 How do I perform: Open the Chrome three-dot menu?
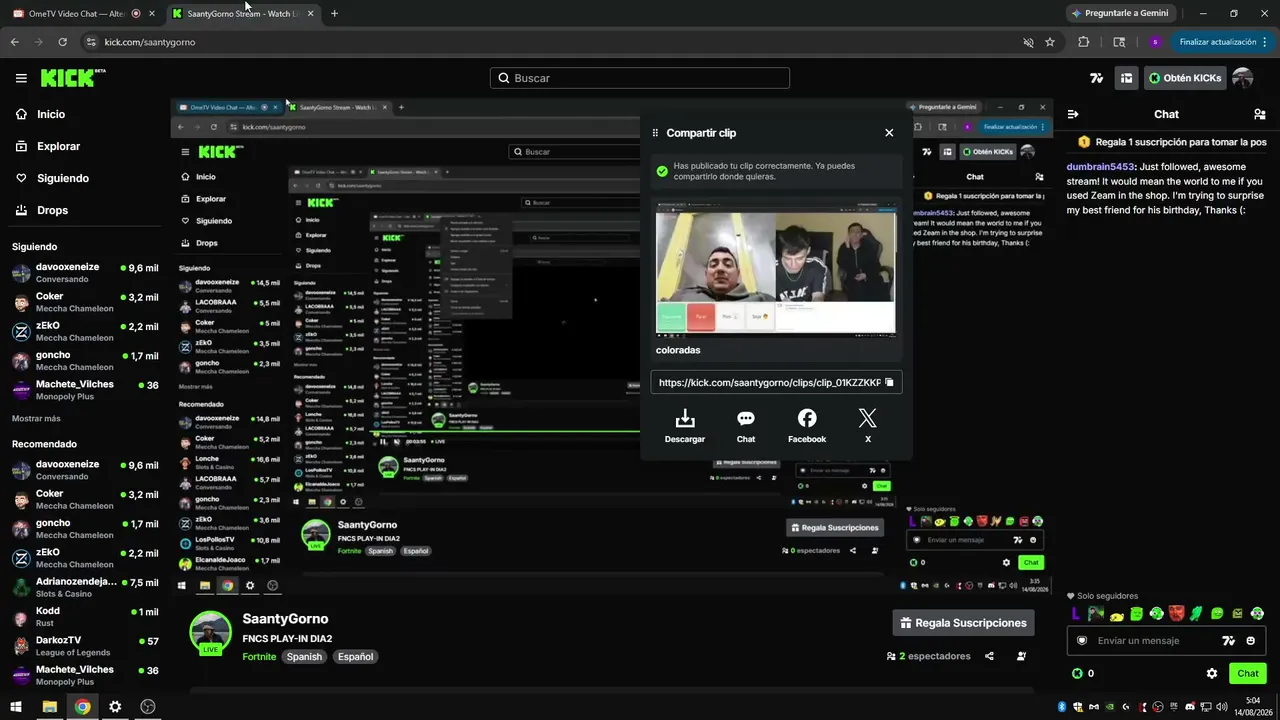click(x=1265, y=42)
